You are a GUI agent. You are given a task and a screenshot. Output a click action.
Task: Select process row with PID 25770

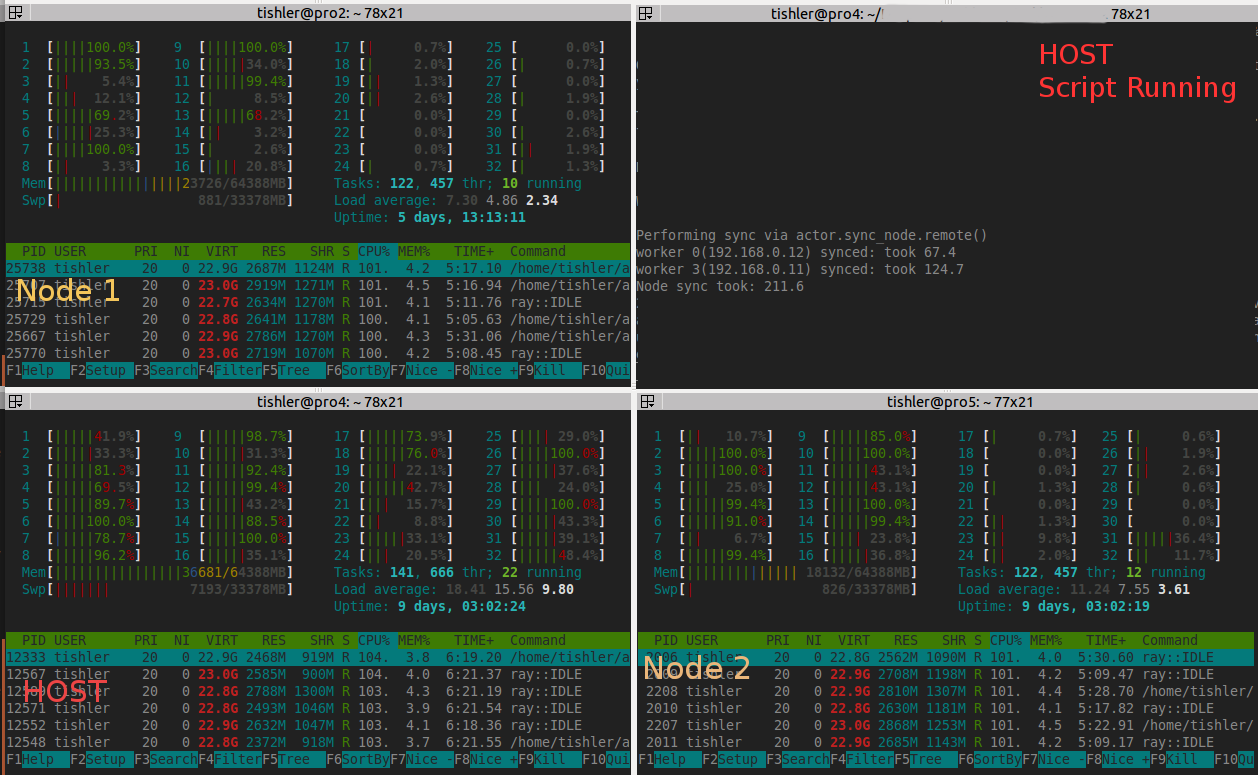click(318, 353)
